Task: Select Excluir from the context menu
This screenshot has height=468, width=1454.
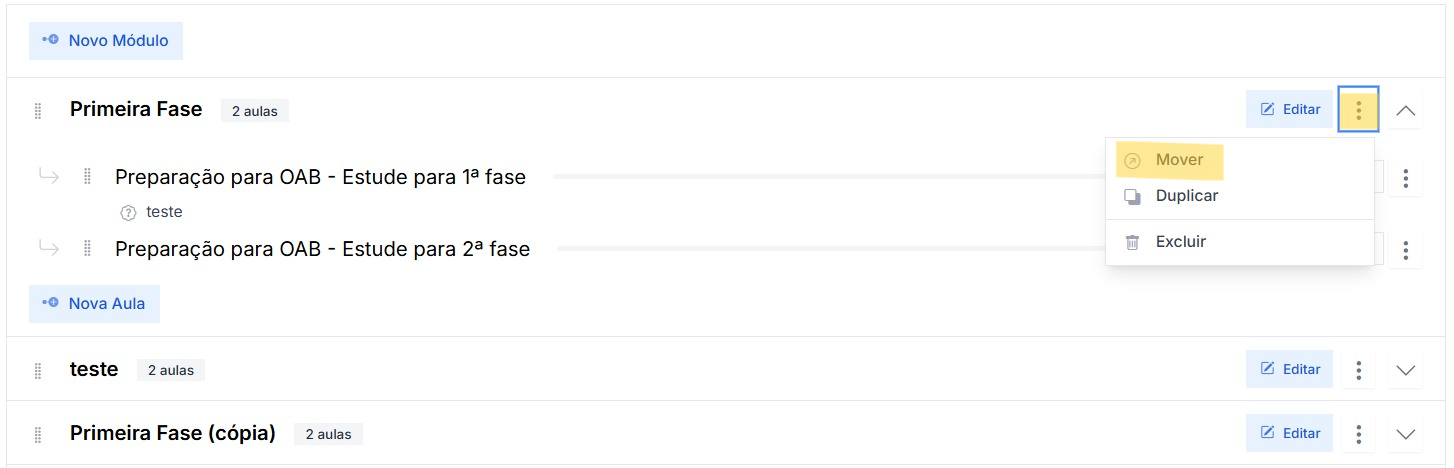Action: click(x=1180, y=242)
